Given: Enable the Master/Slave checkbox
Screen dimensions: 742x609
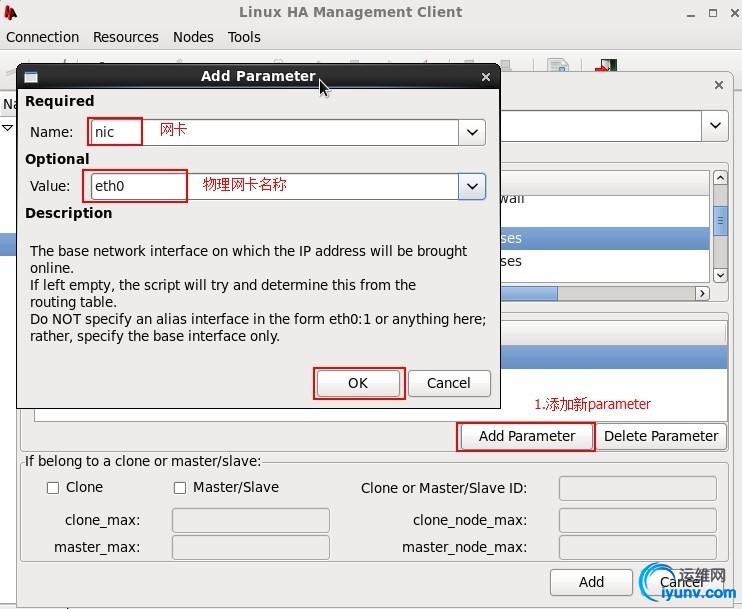Looking at the screenshot, I should [180, 488].
